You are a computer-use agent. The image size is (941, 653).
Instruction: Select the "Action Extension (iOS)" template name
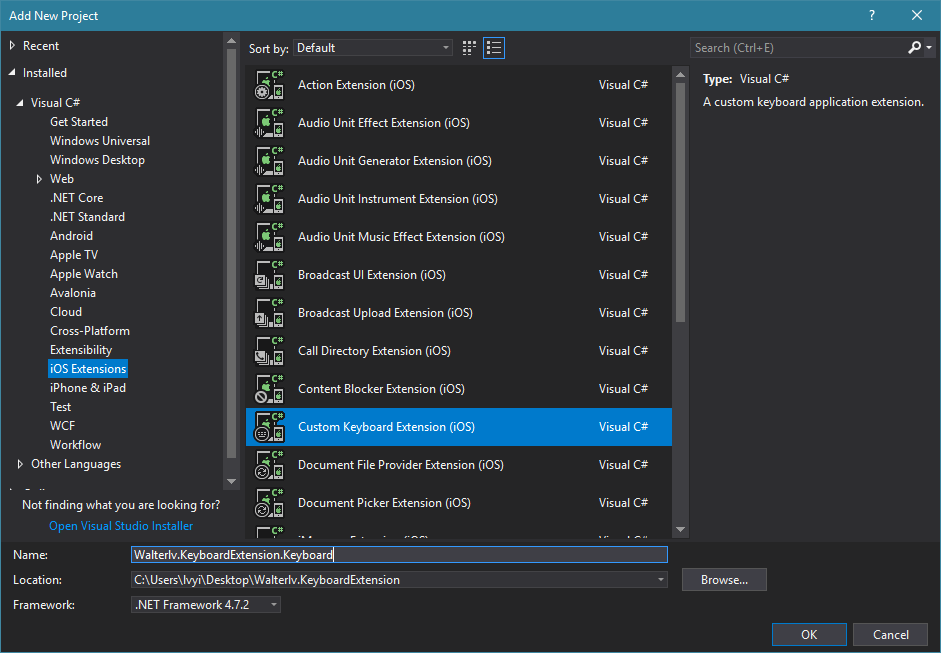point(356,85)
